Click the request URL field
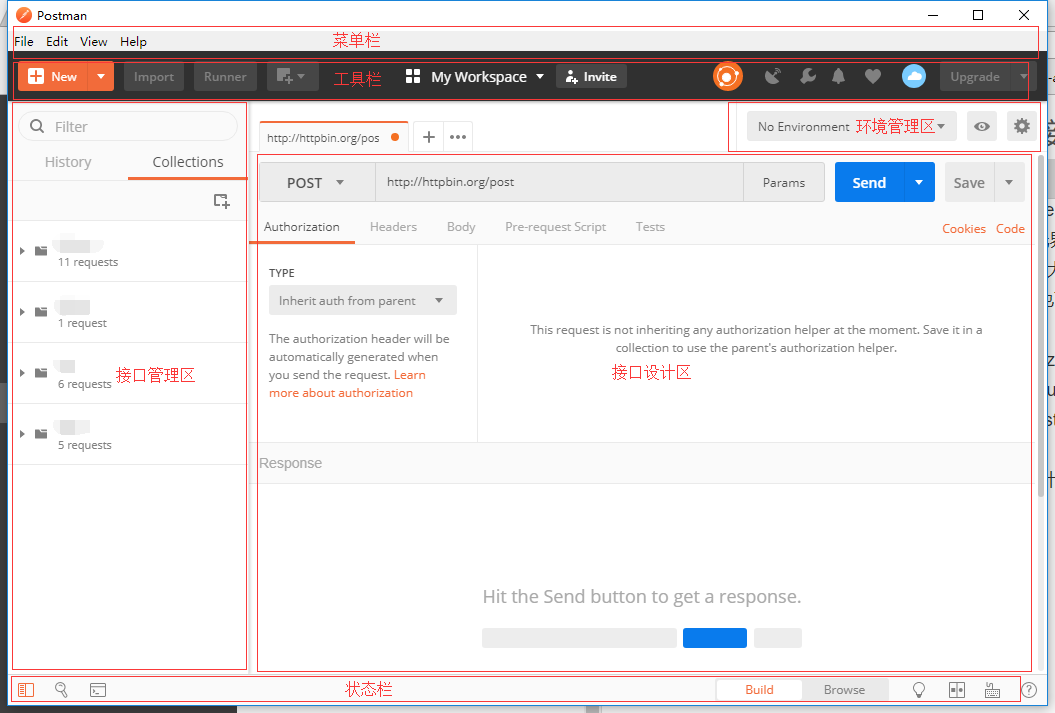1055x713 pixels. pos(559,182)
